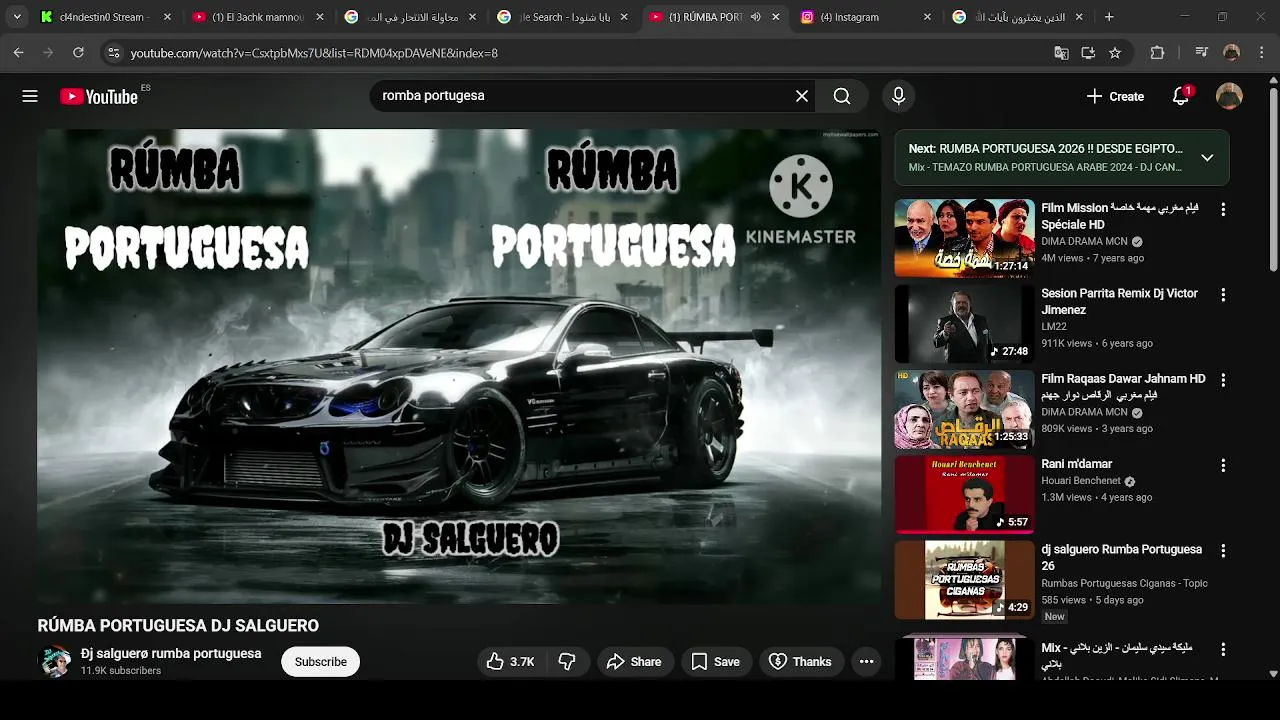Save the video to a playlist
The height and width of the screenshot is (720, 1280).
(x=716, y=661)
